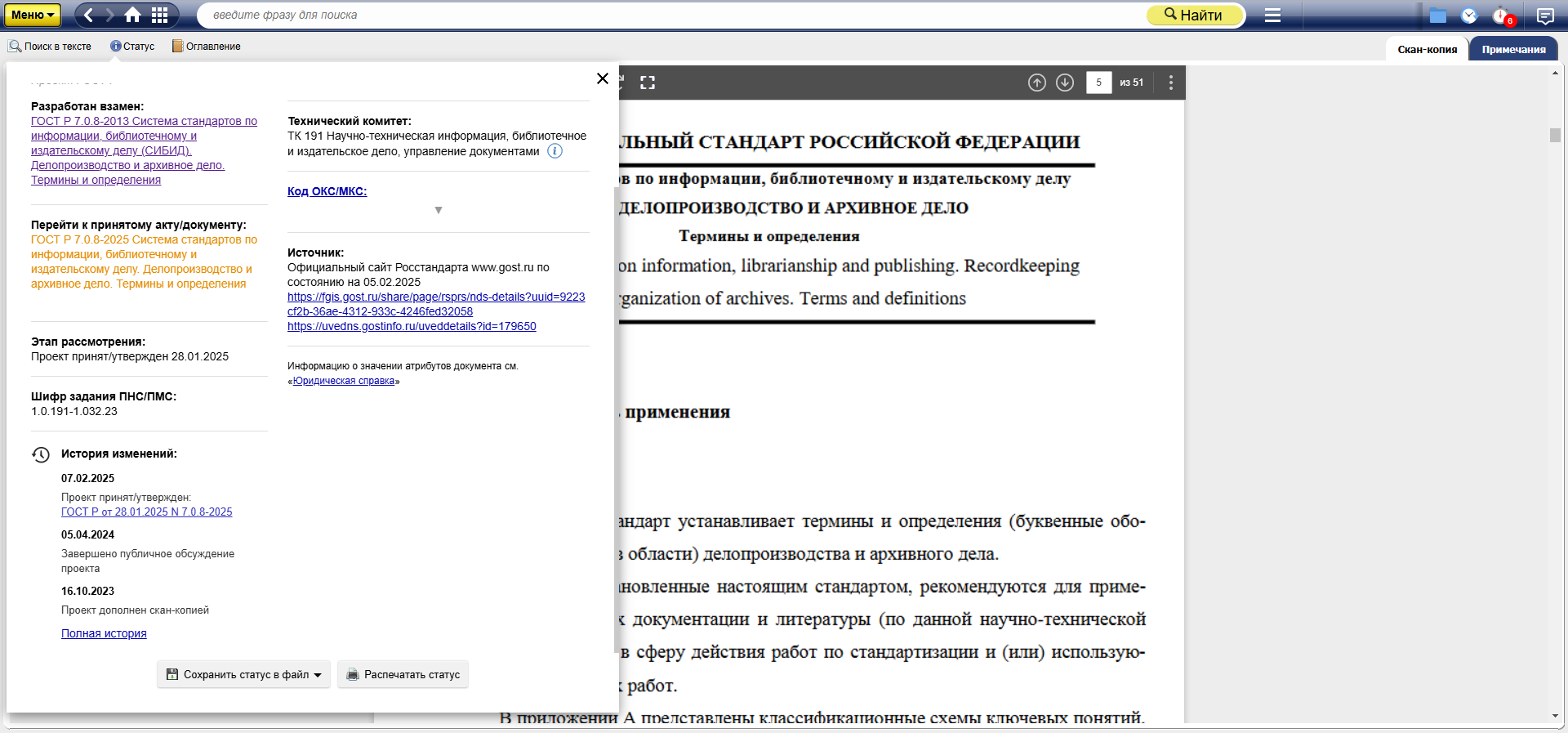Screen dimensions: 1568x733
Task: Click scrollbar down arrow at right edge
Action: click(x=1555, y=716)
